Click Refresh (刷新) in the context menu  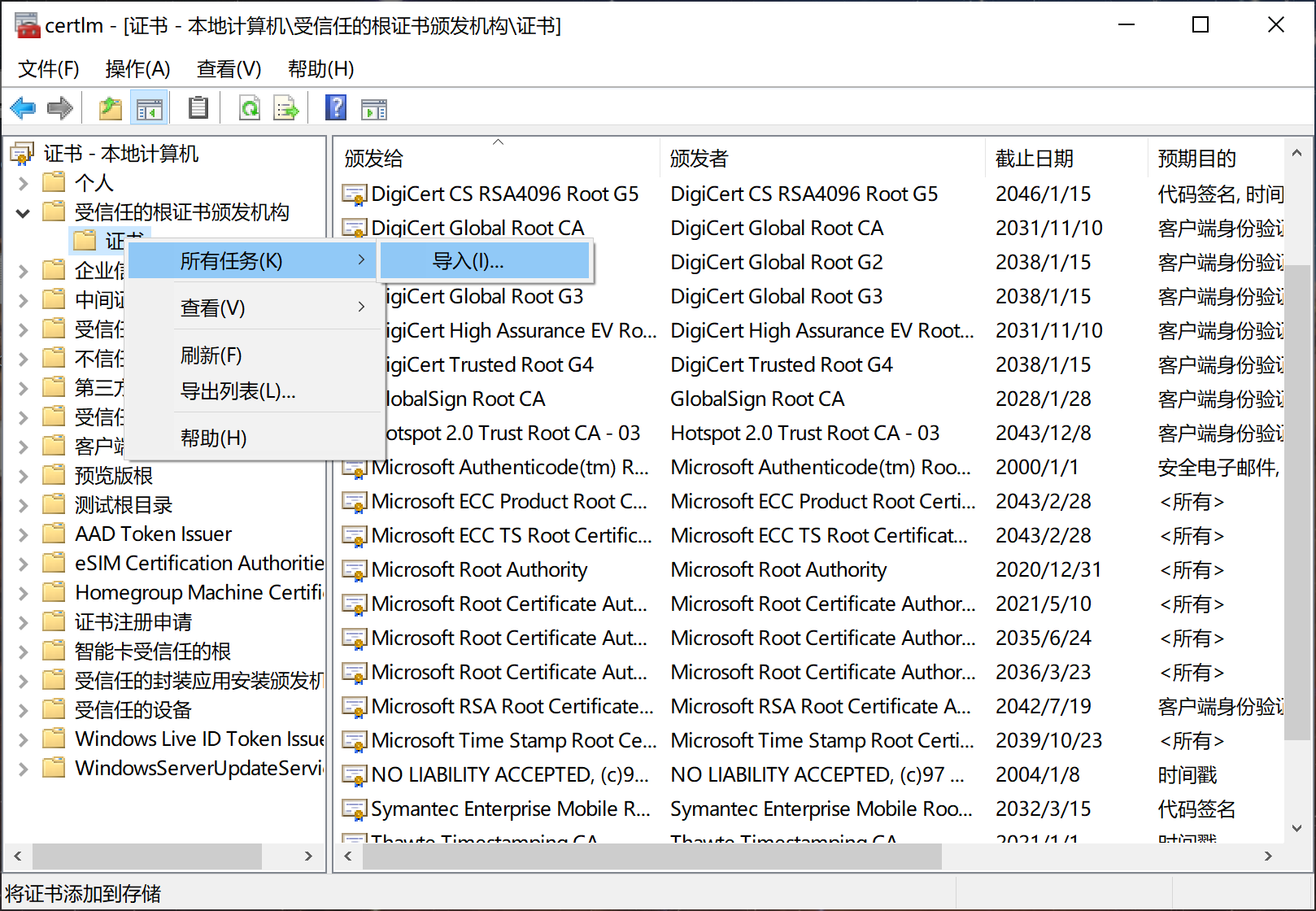point(211,355)
